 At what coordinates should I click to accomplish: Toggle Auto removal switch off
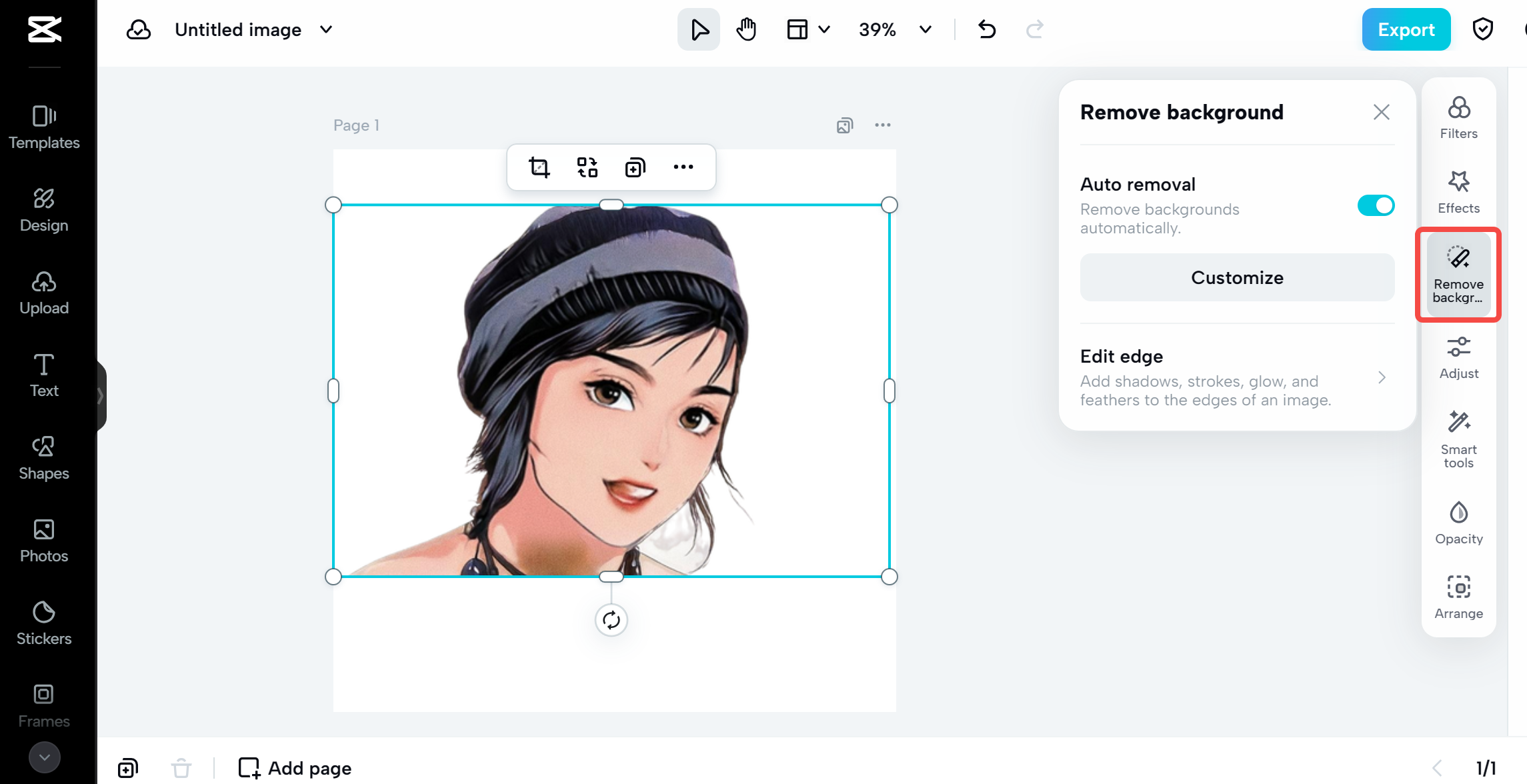tap(1376, 205)
